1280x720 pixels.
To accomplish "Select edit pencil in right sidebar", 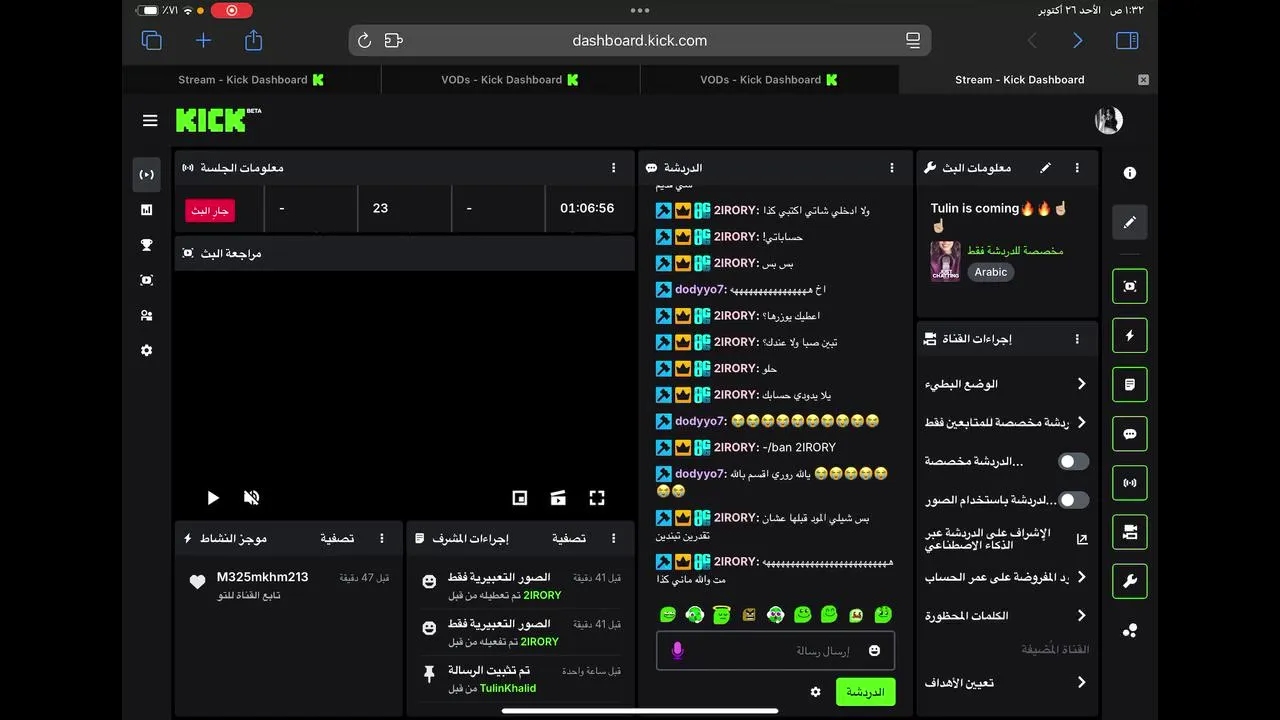I will (1130, 221).
